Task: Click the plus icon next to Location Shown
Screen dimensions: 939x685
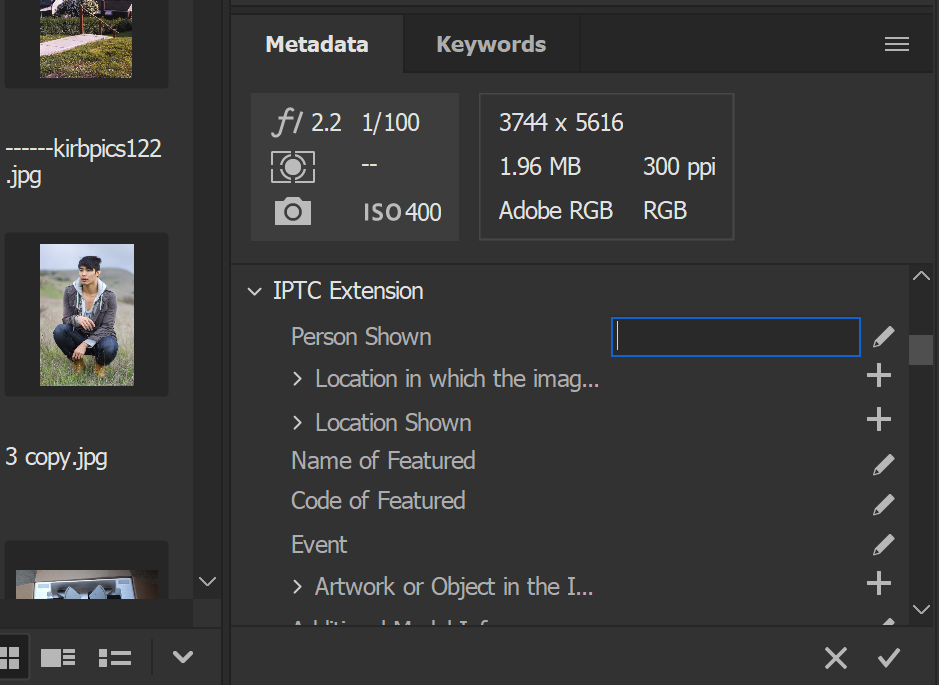Action: pos(877,418)
